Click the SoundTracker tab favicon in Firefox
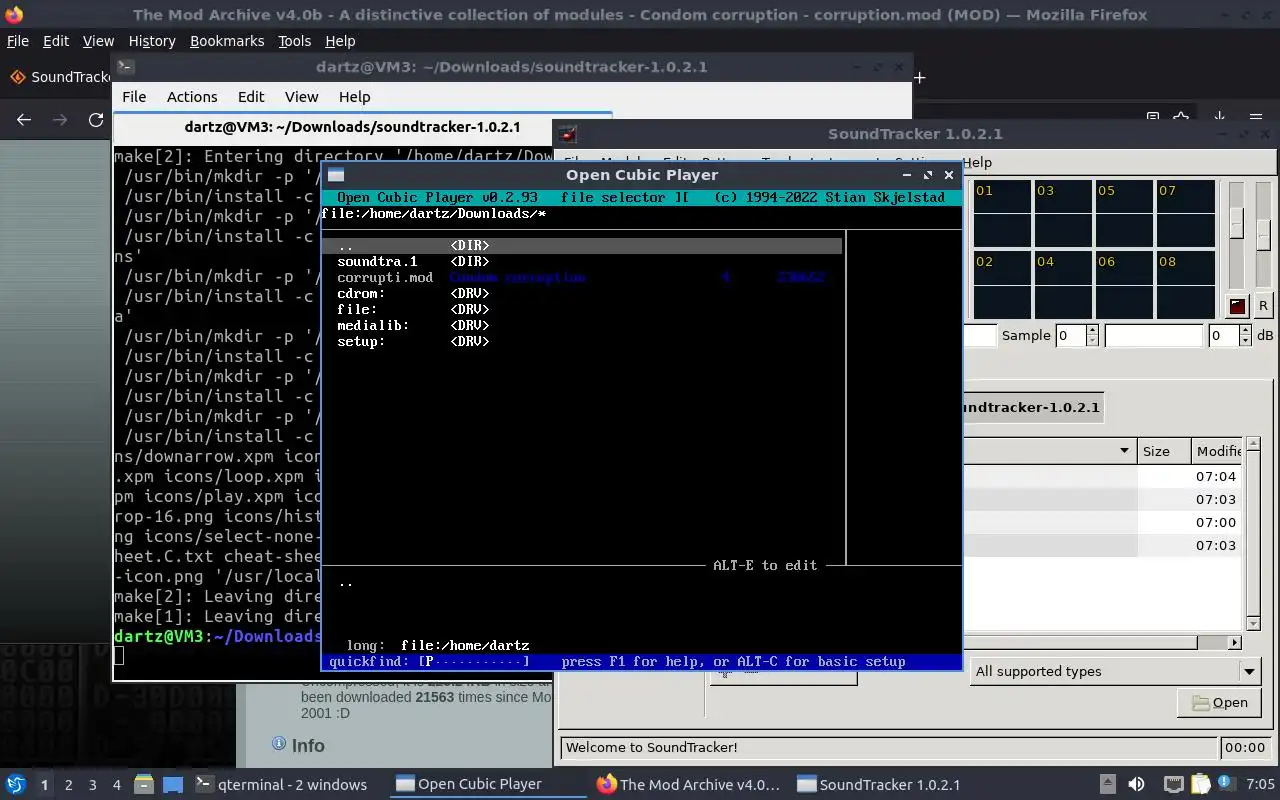This screenshot has width=1280, height=800. 17,77
